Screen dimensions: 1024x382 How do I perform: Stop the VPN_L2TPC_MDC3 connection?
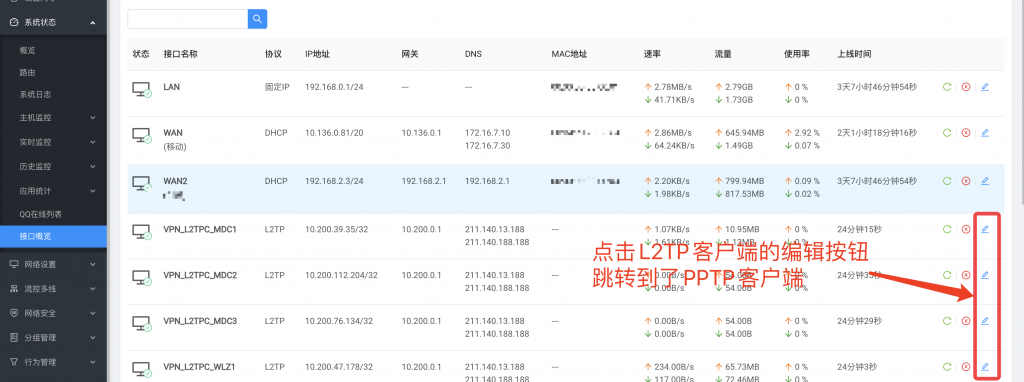point(966,321)
